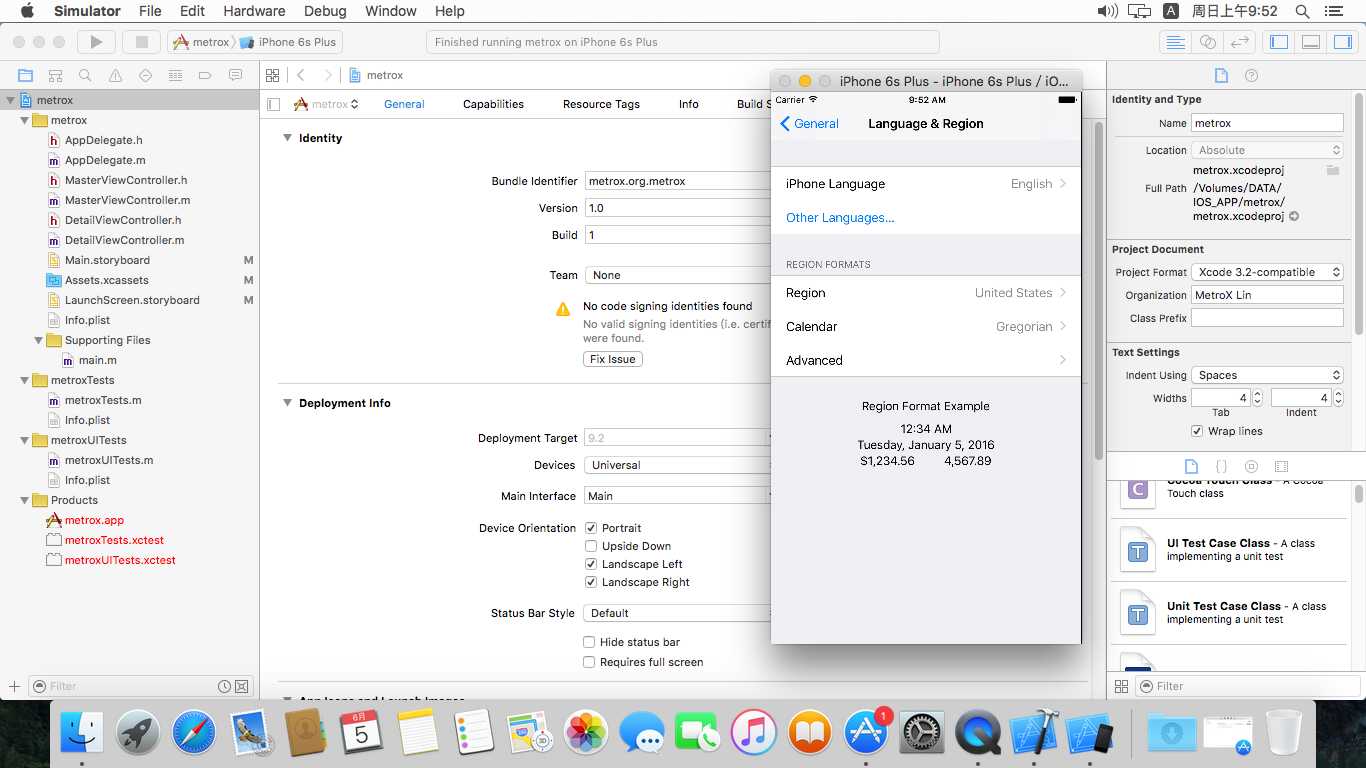Open the App Store from the Dock

pyautogui.click(x=866, y=733)
